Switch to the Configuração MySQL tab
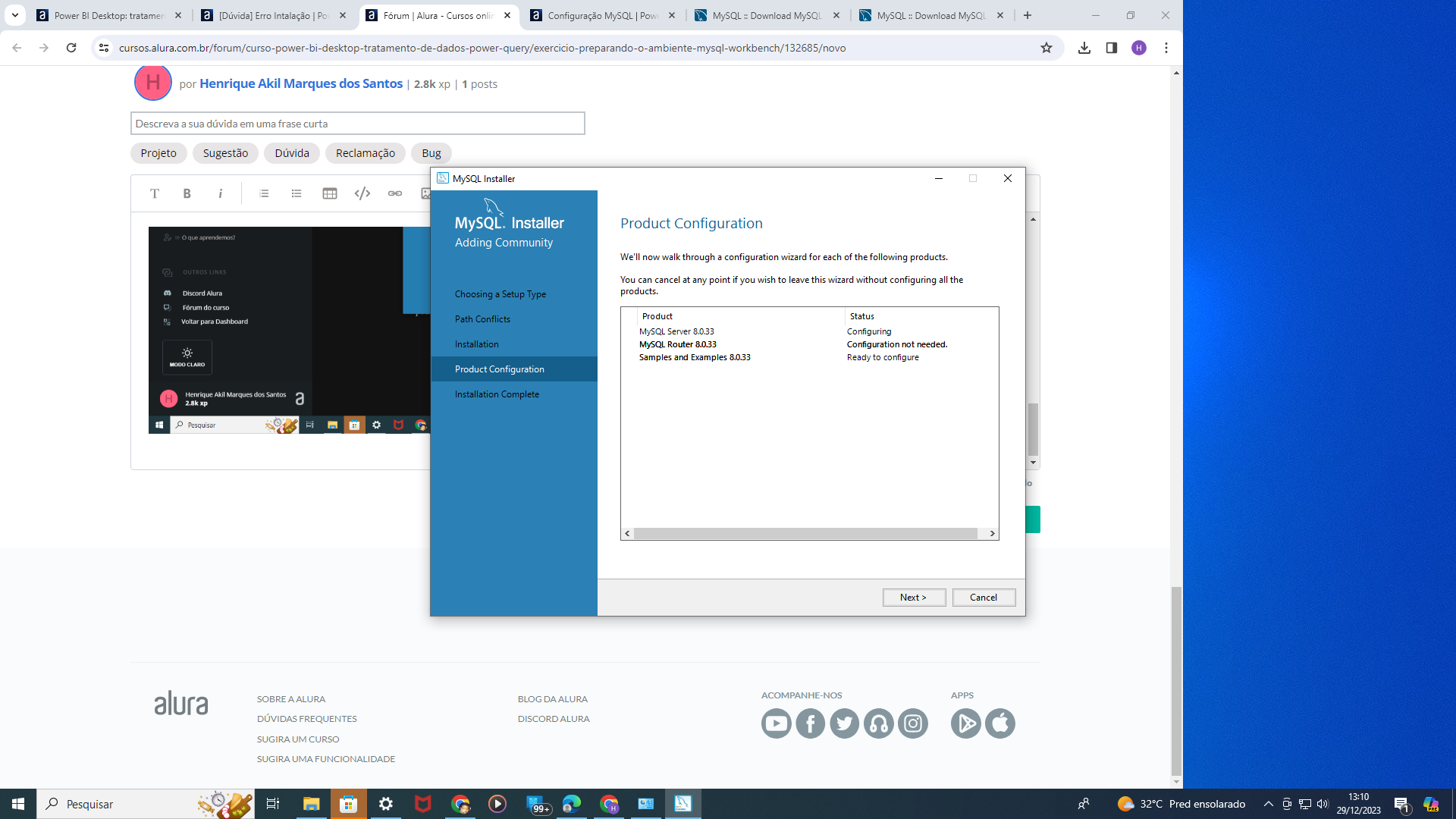 coord(603,15)
